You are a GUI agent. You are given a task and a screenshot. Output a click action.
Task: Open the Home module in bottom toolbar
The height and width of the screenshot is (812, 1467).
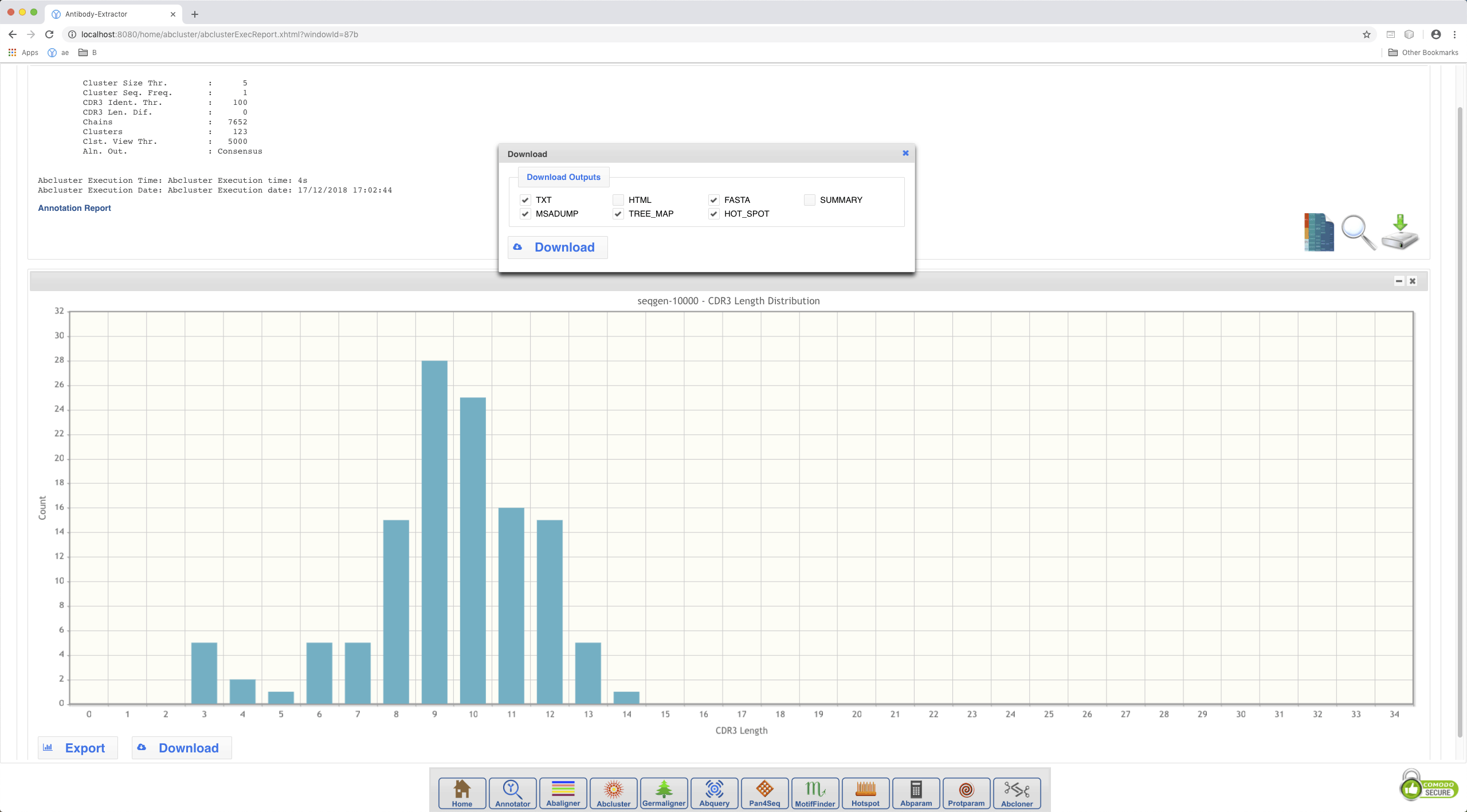tap(462, 793)
